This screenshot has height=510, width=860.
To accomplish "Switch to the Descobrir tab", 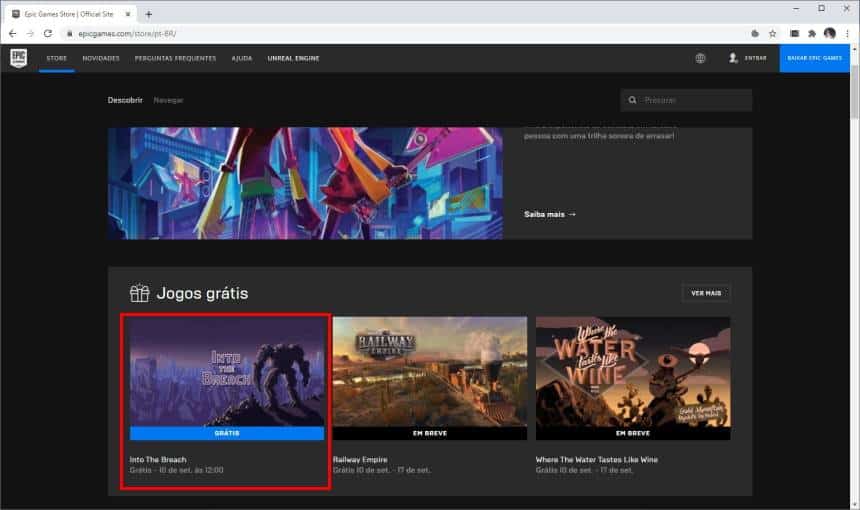I will (x=125, y=100).
